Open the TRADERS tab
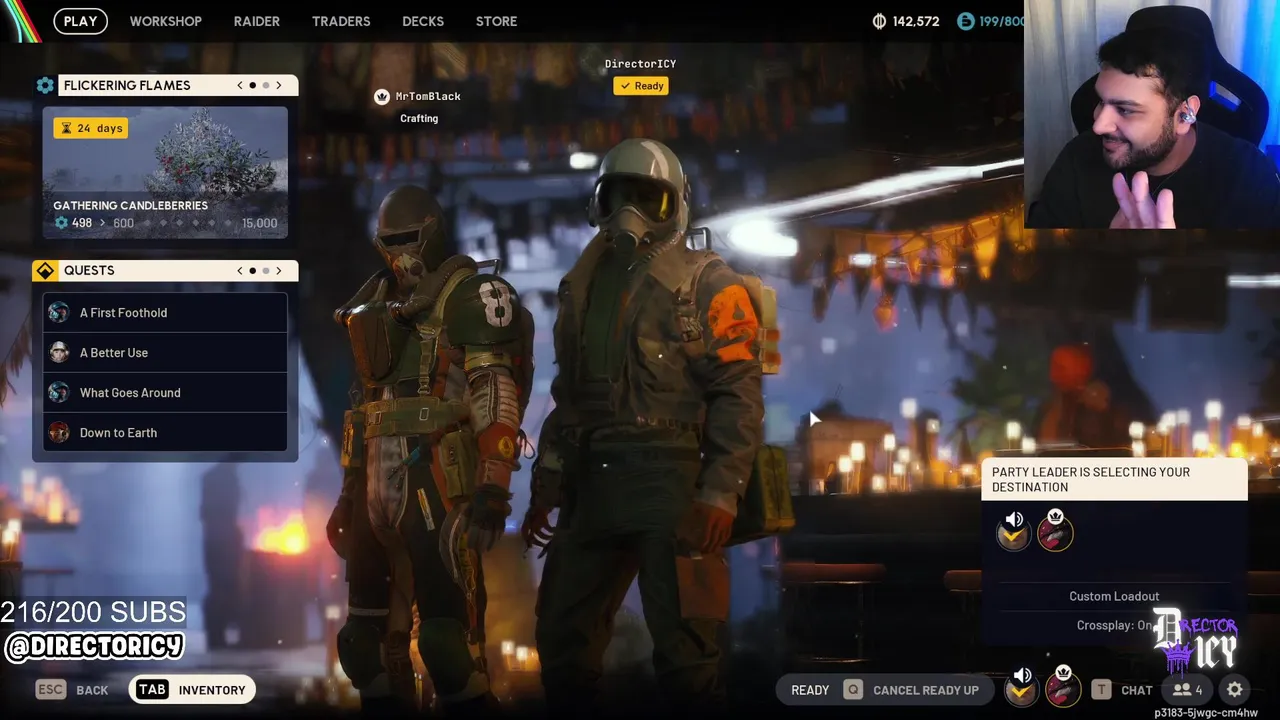This screenshot has width=1280, height=720. [341, 21]
